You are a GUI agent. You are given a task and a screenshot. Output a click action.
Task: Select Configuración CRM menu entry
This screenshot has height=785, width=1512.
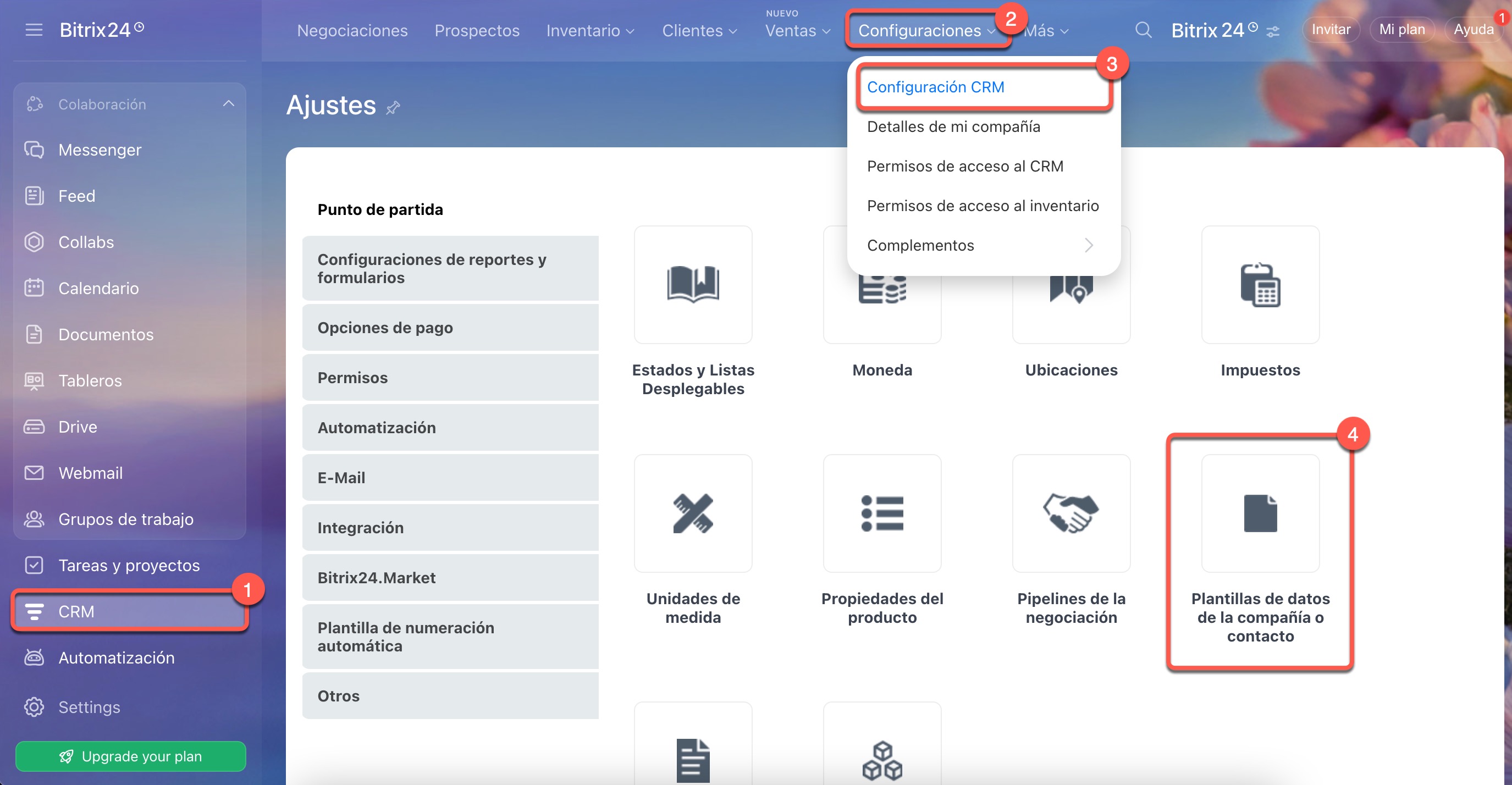983,87
